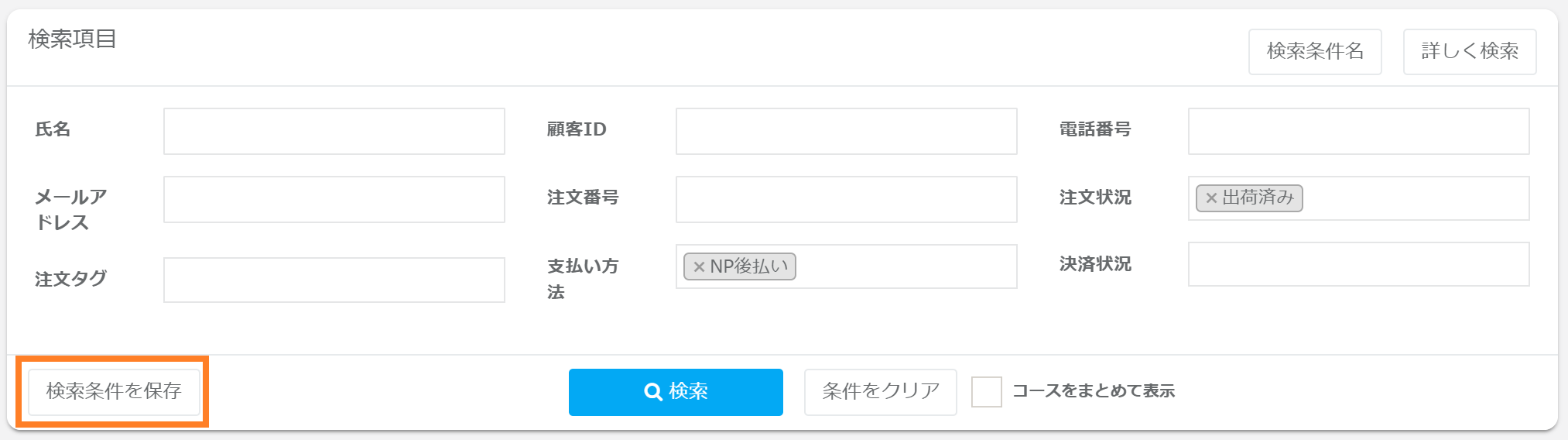This screenshot has width=1568, height=440.
Task: Remove the NP後払い tag with its ×
Action: coord(699,266)
